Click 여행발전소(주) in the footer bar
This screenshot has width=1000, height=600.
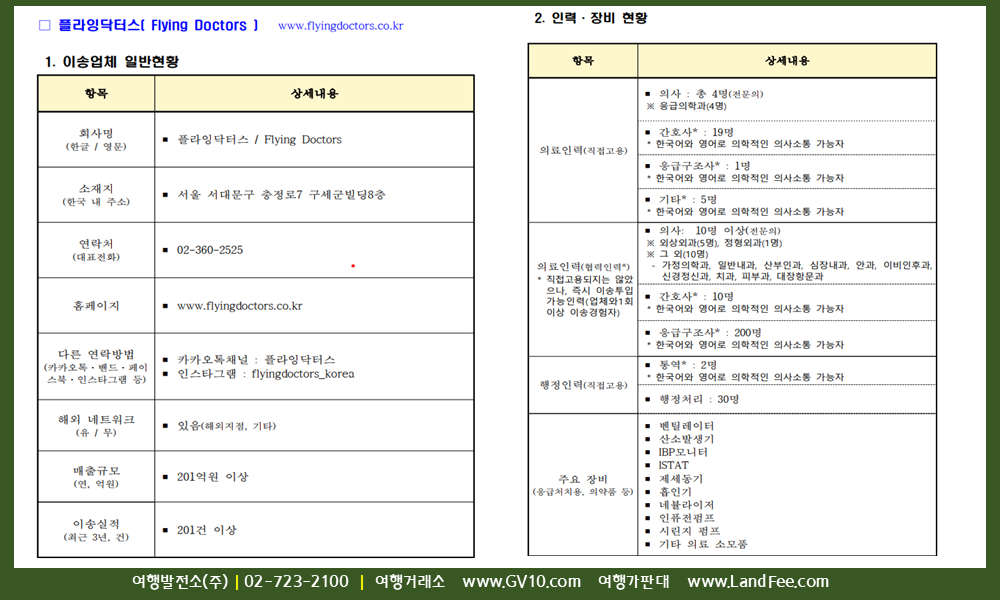point(180,582)
